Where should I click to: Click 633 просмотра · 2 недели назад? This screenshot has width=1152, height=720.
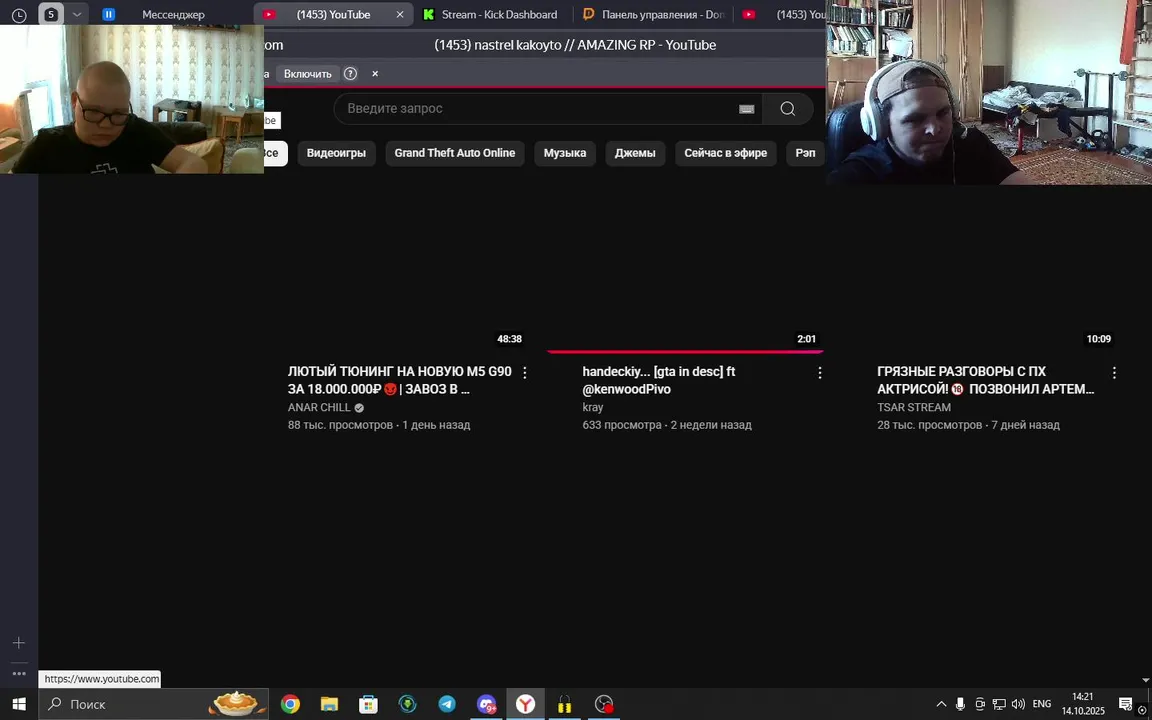coord(666,425)
